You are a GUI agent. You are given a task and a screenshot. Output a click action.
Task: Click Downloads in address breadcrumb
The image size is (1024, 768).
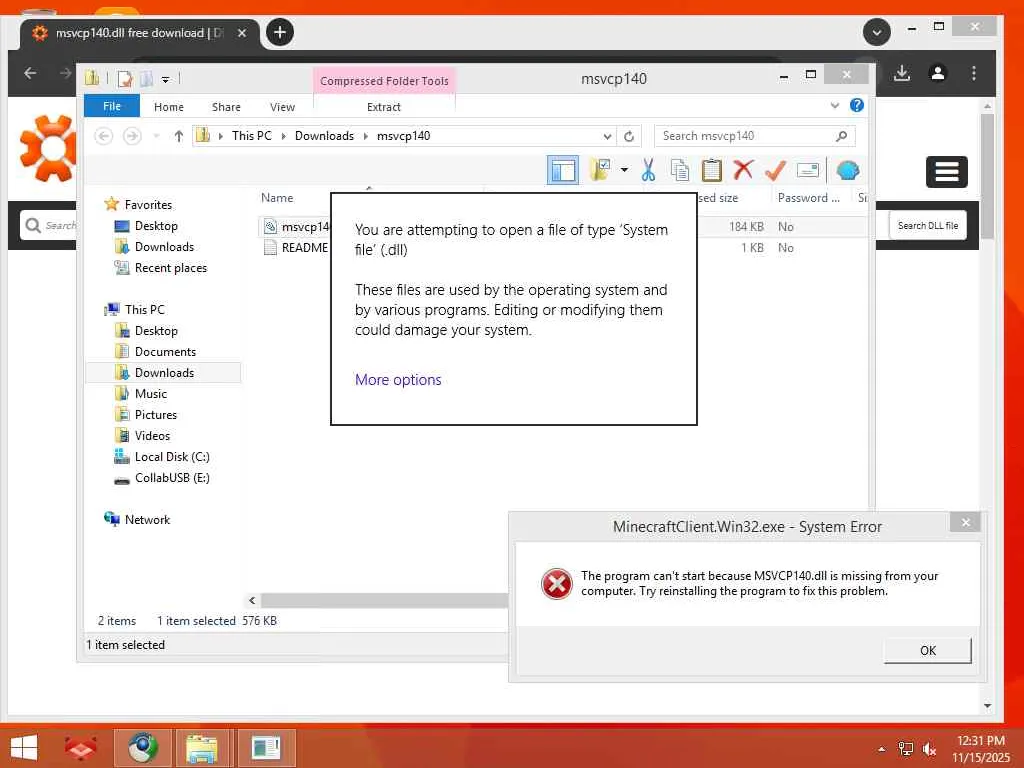(324, 136)
